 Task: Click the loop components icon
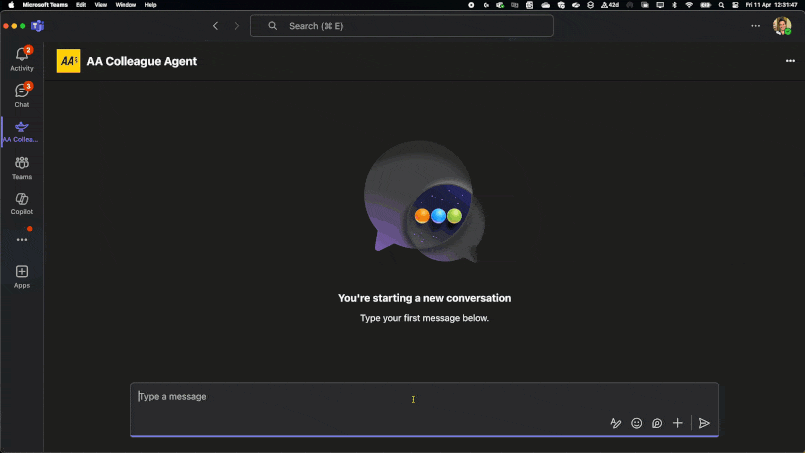coord(657,423)
